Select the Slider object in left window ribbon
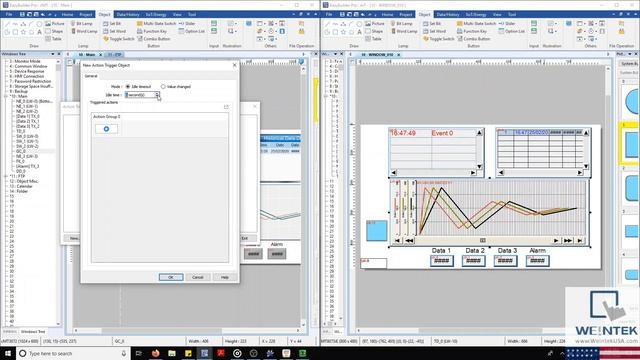The image size is (640, 360). (x=187, y=24)
